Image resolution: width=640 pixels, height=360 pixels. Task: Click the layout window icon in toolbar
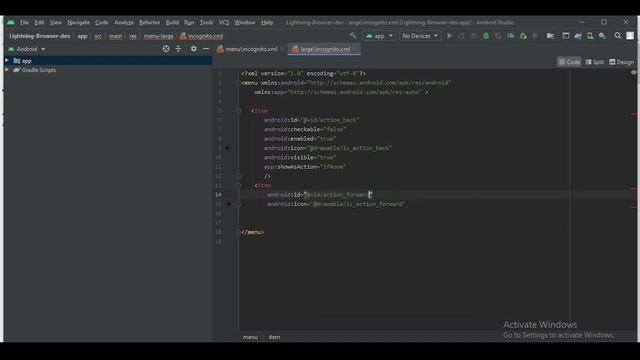(x=565, y=36)
